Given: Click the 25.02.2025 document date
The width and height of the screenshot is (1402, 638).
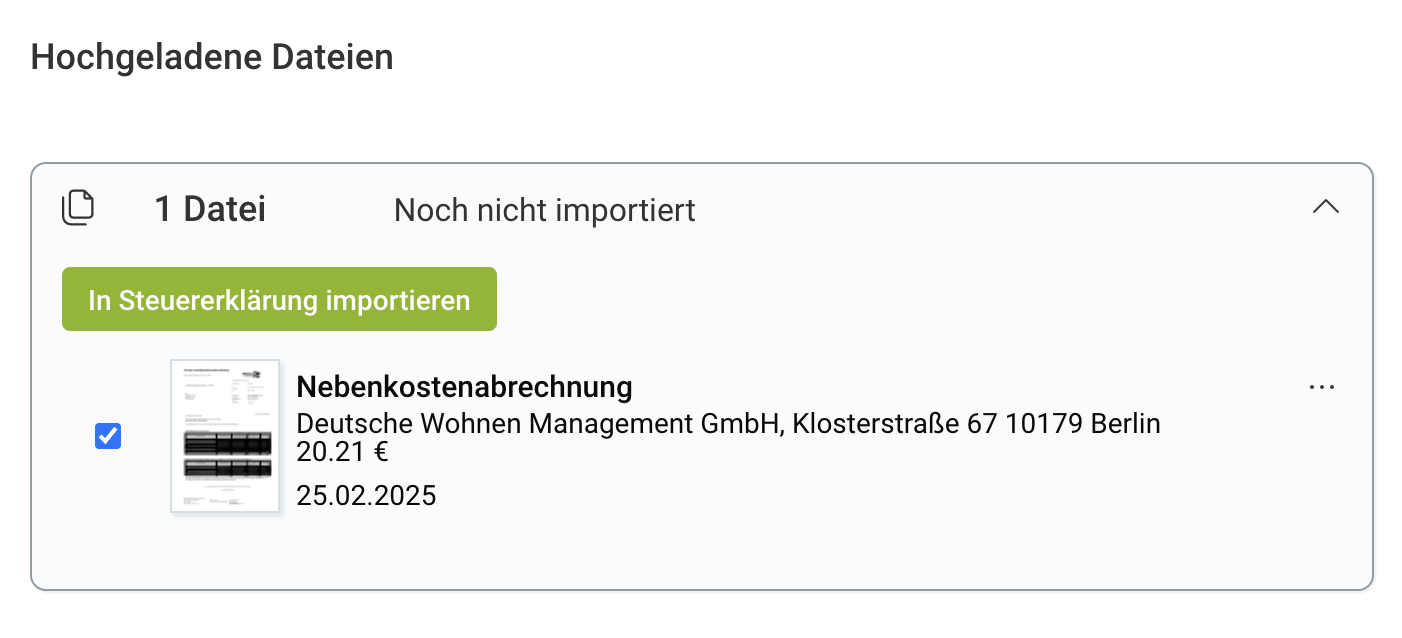Looking at the screenshot, I should [366, 496].
